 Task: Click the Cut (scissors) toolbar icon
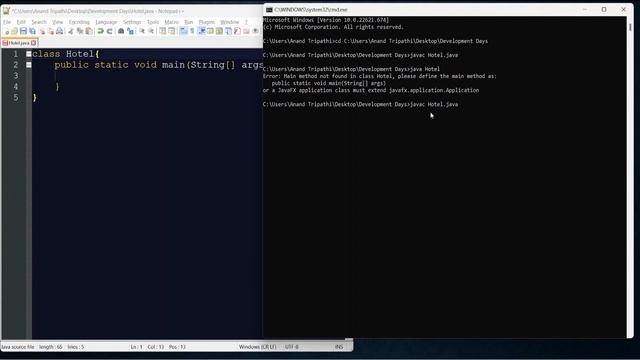[x=71, y=31]
